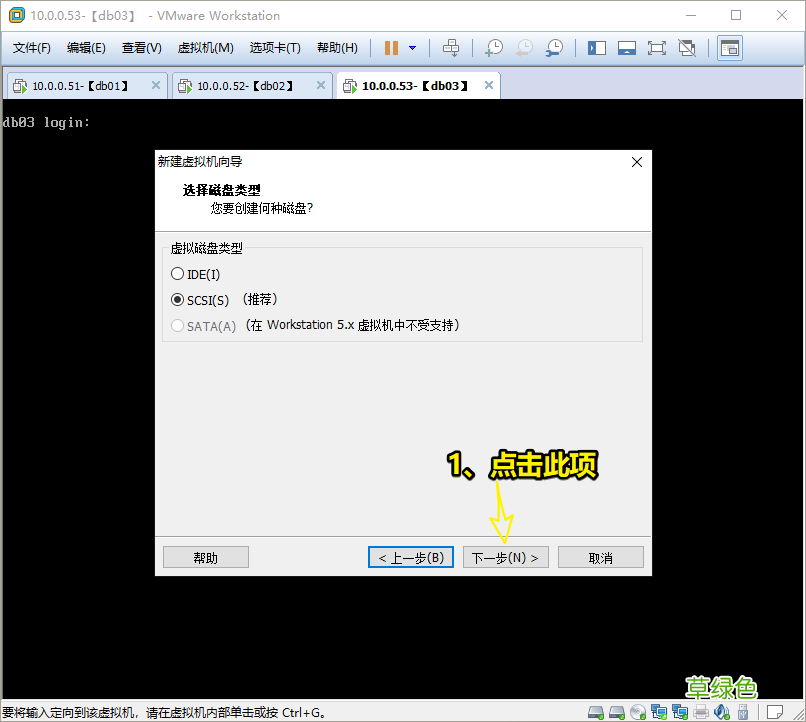Open the snapshot manager from the toolbar
806x722 pixels.
pyautogui.click(x=555, y=48)
